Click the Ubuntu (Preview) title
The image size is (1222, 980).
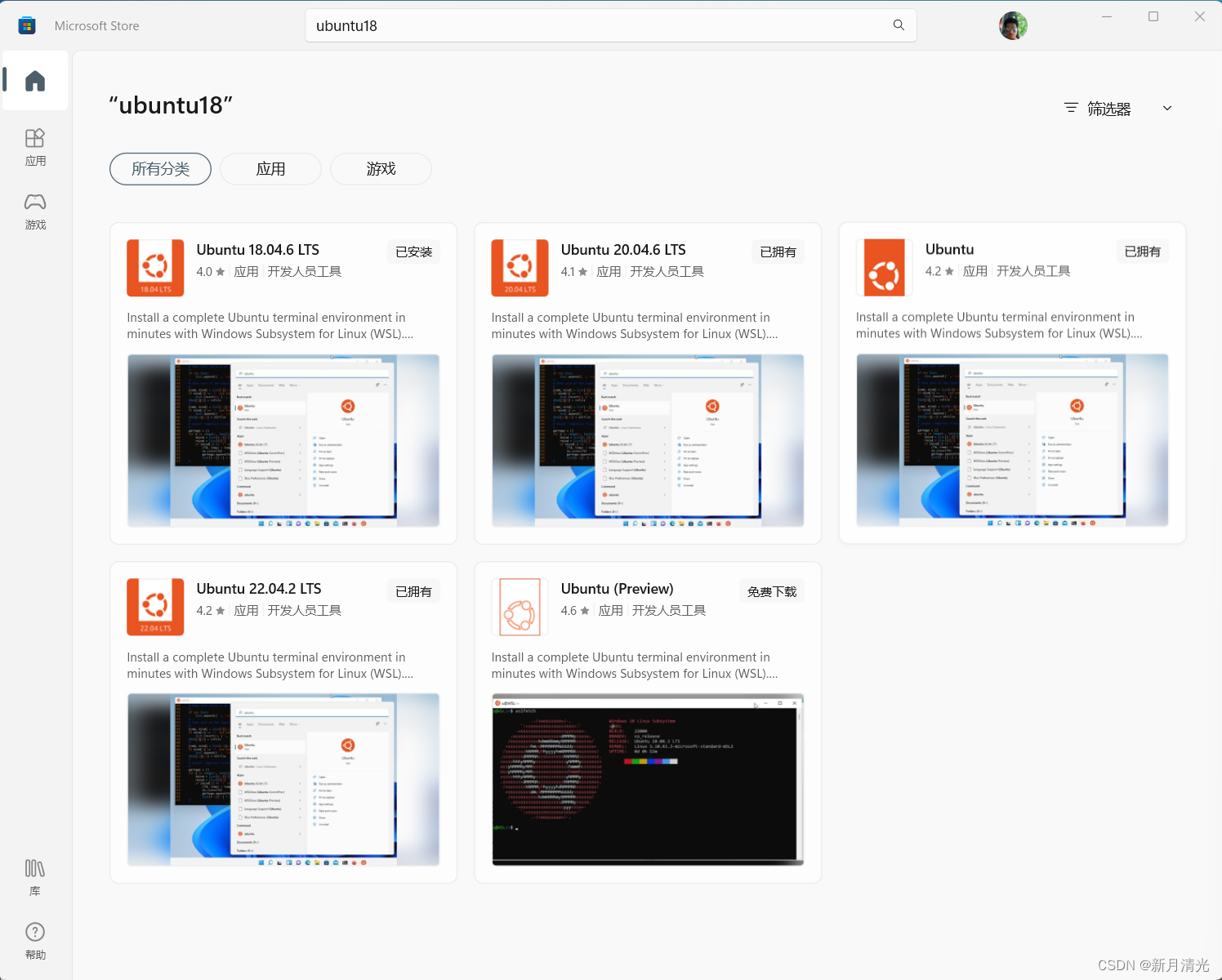(x=618, y=589)
